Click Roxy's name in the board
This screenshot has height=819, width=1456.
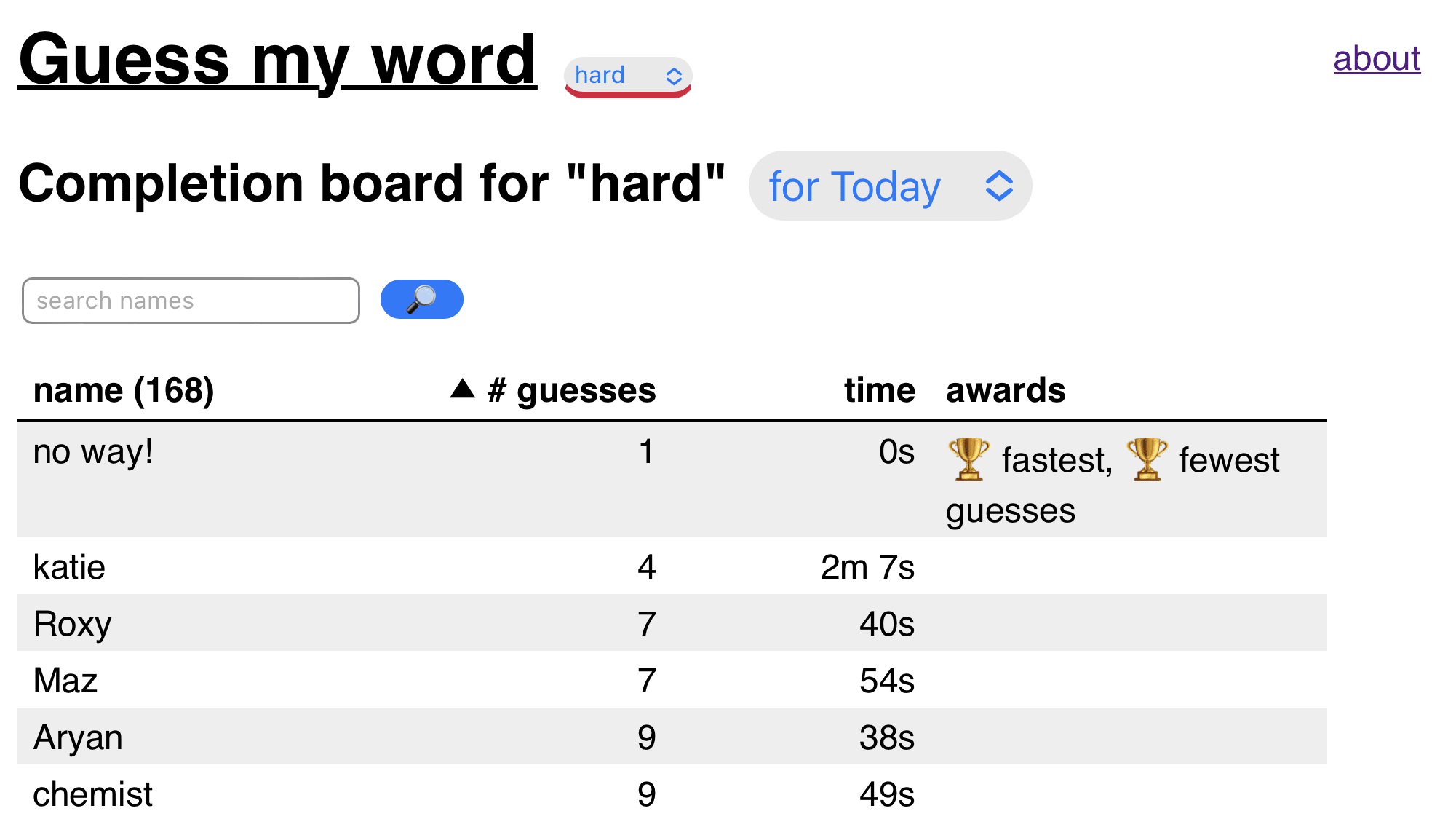click(73, 624)
